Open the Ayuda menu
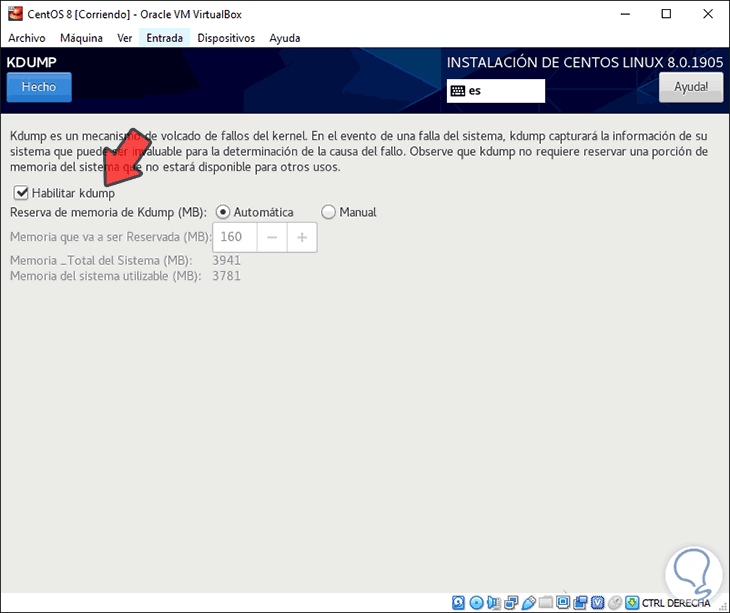Viewport: 730px width, 613px height. 284,38
